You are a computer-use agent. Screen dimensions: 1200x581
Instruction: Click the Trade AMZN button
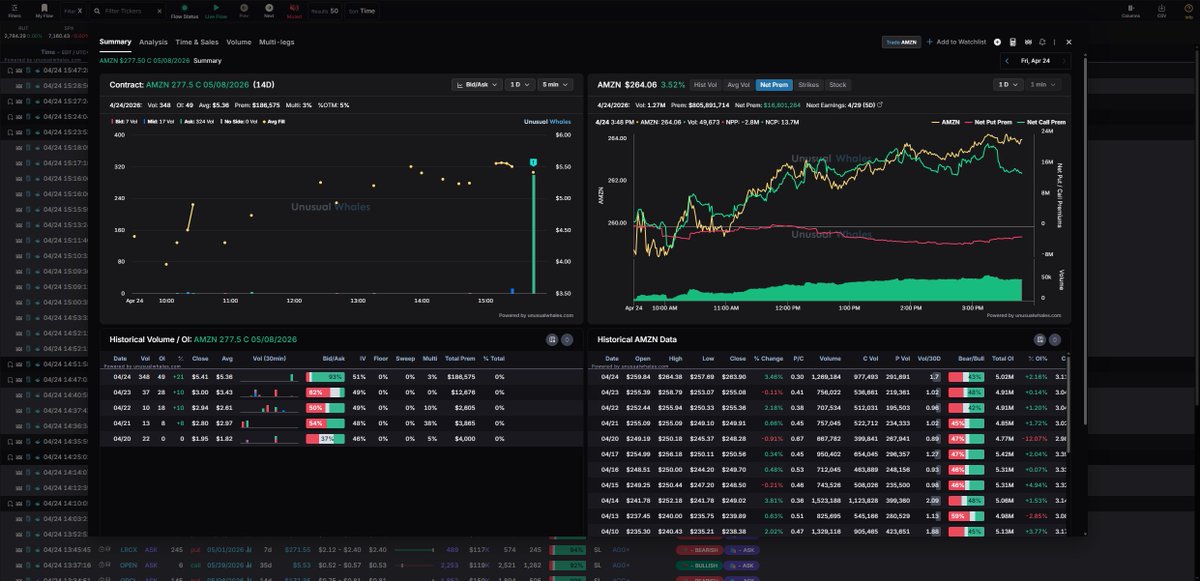901,42
